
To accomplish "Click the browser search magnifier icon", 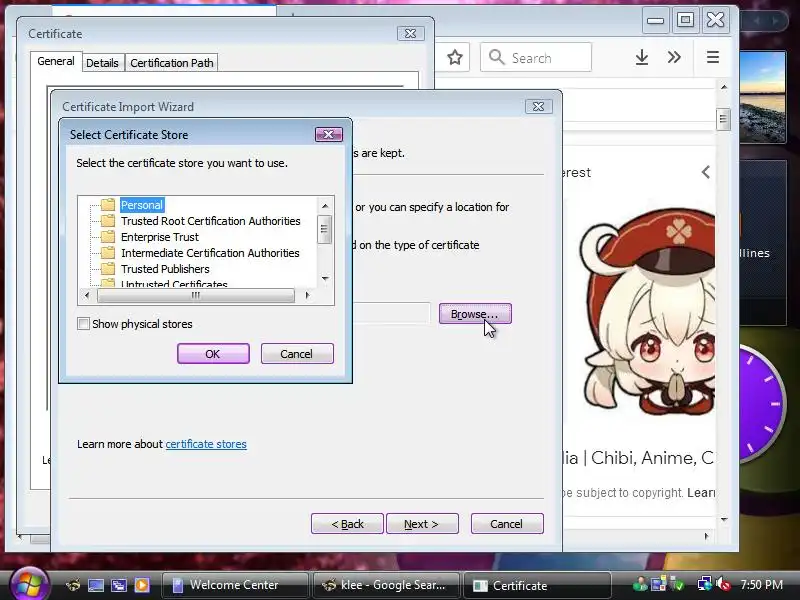I will click(496, 57).
